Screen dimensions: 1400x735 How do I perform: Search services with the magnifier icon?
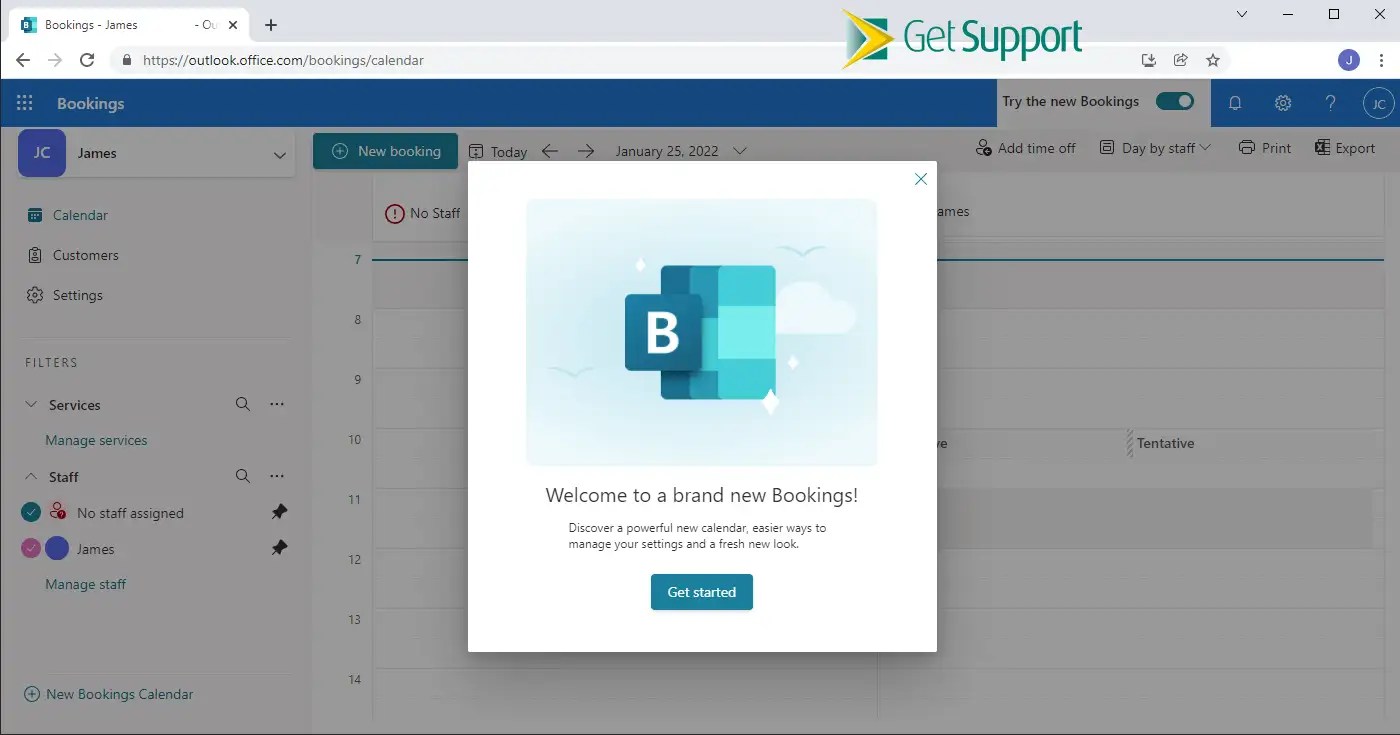(243, 404)
